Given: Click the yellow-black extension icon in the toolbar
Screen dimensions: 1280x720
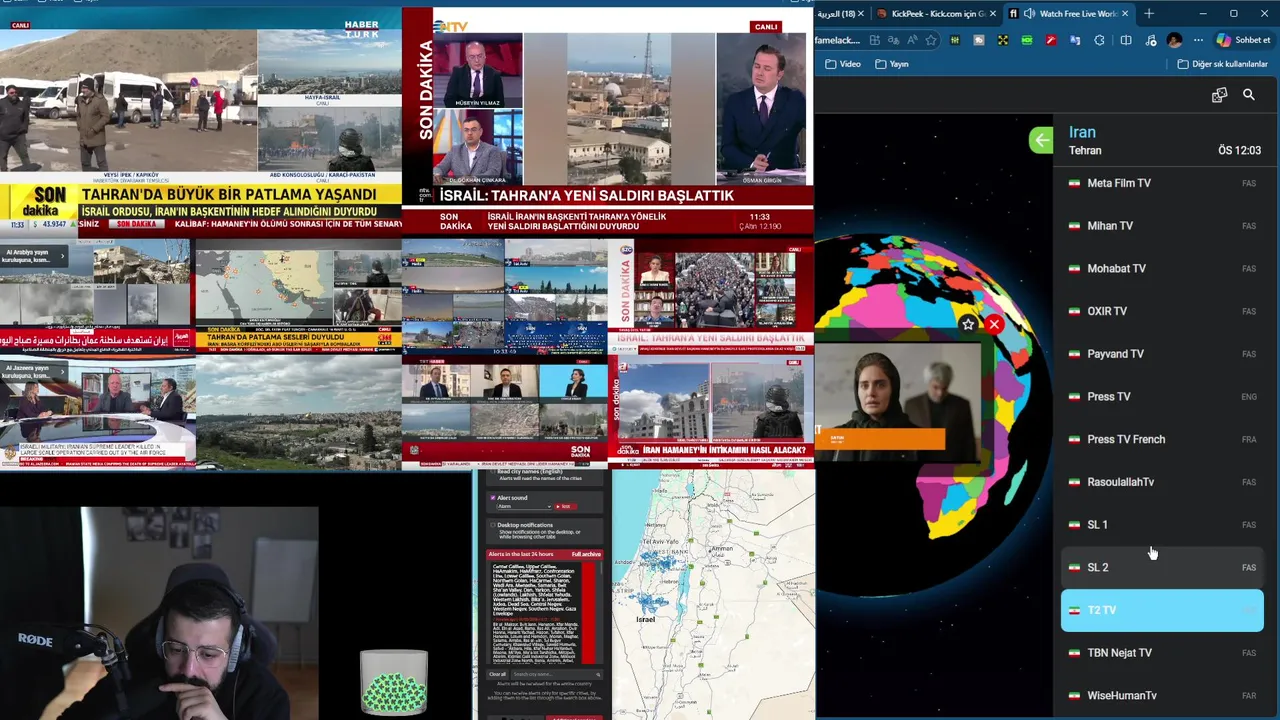Looking at the screenshot, I should tap(1003, 40).
